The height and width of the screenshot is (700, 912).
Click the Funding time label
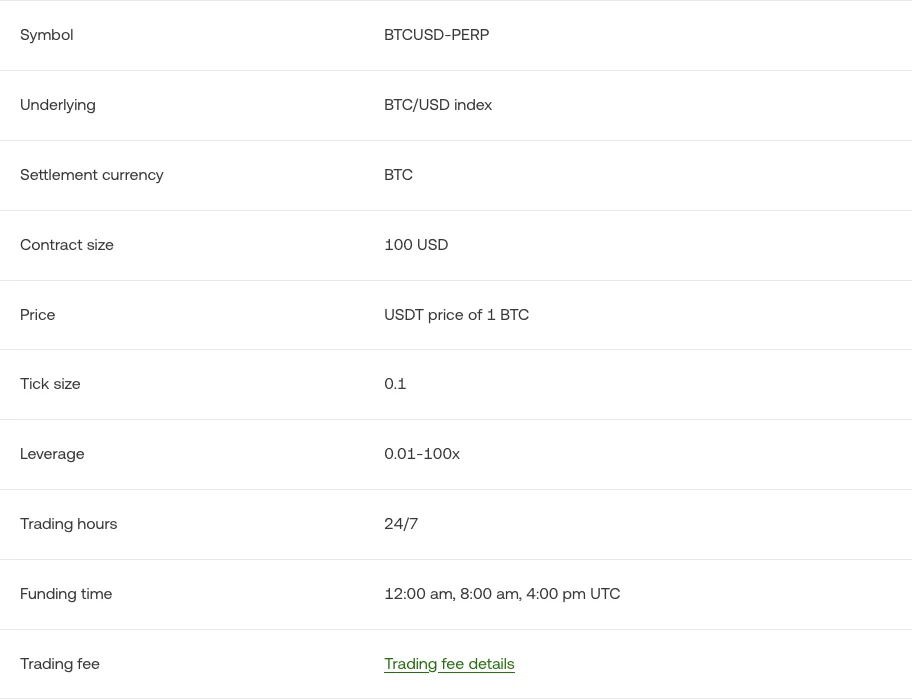click(66, 594)
